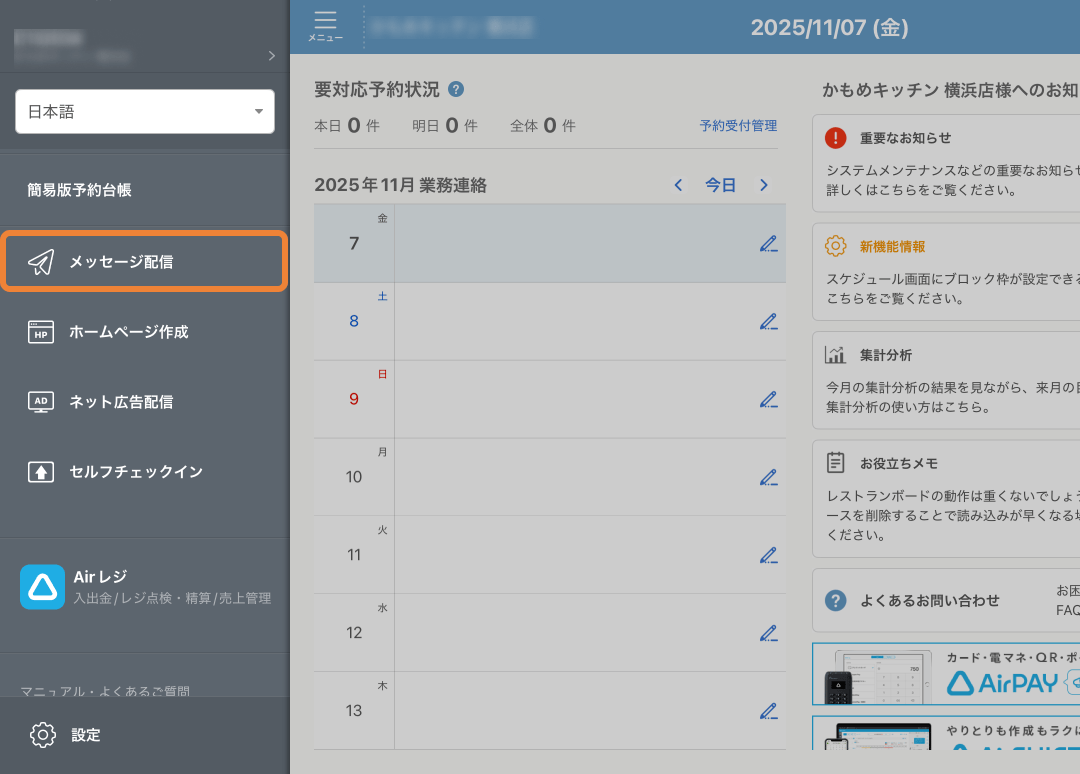Viewport: 1080px width, 774px height.
Task: Click the help question mark beside 要対応予約状況
Action: pos(456,89)
